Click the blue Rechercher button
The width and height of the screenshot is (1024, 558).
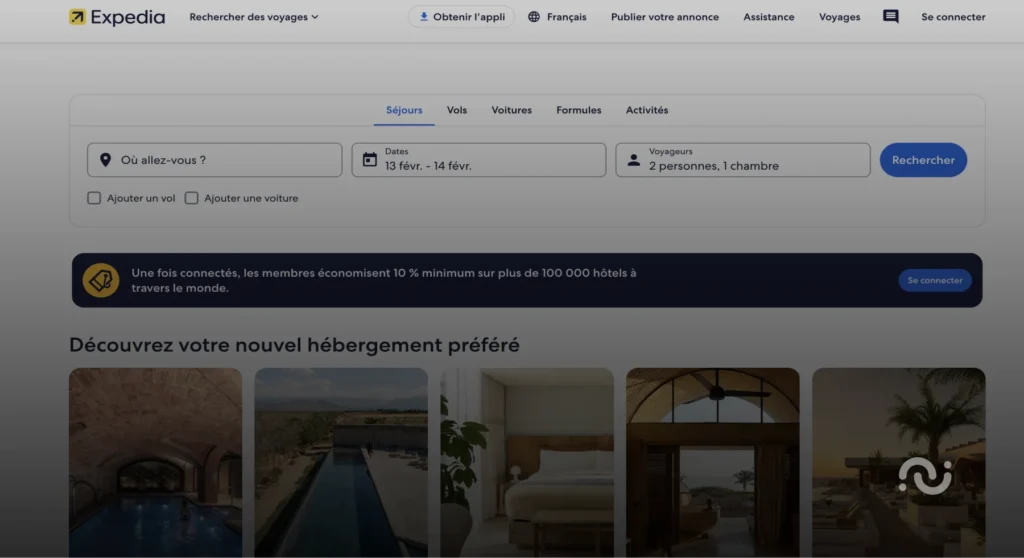[923, 160]
